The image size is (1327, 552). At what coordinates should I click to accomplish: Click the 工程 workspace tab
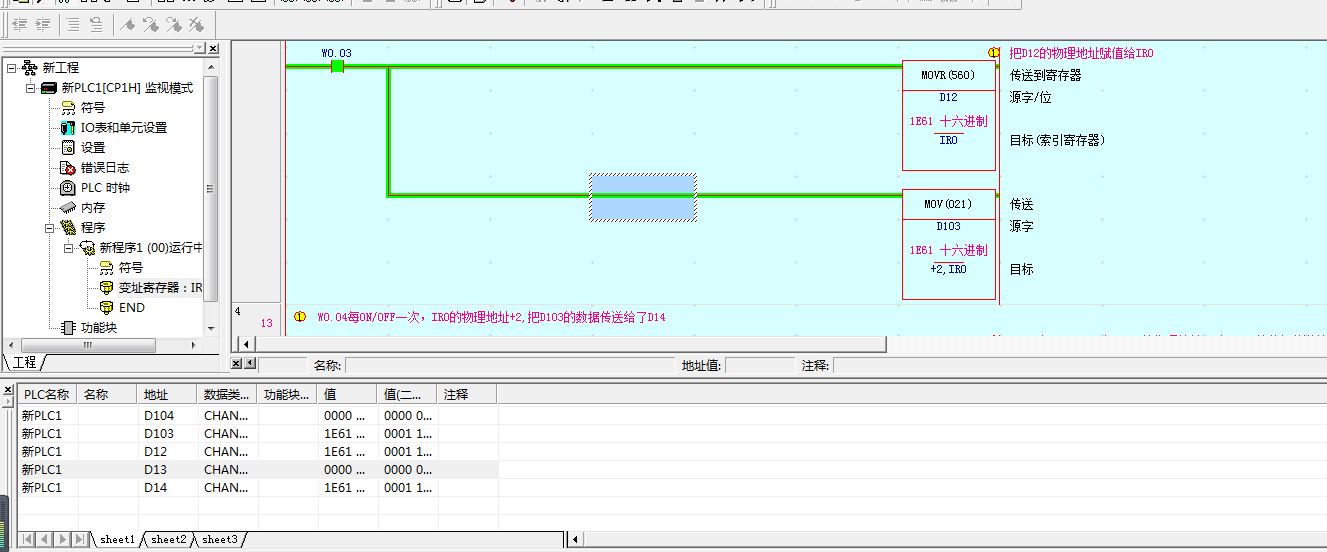click(24, 362)
